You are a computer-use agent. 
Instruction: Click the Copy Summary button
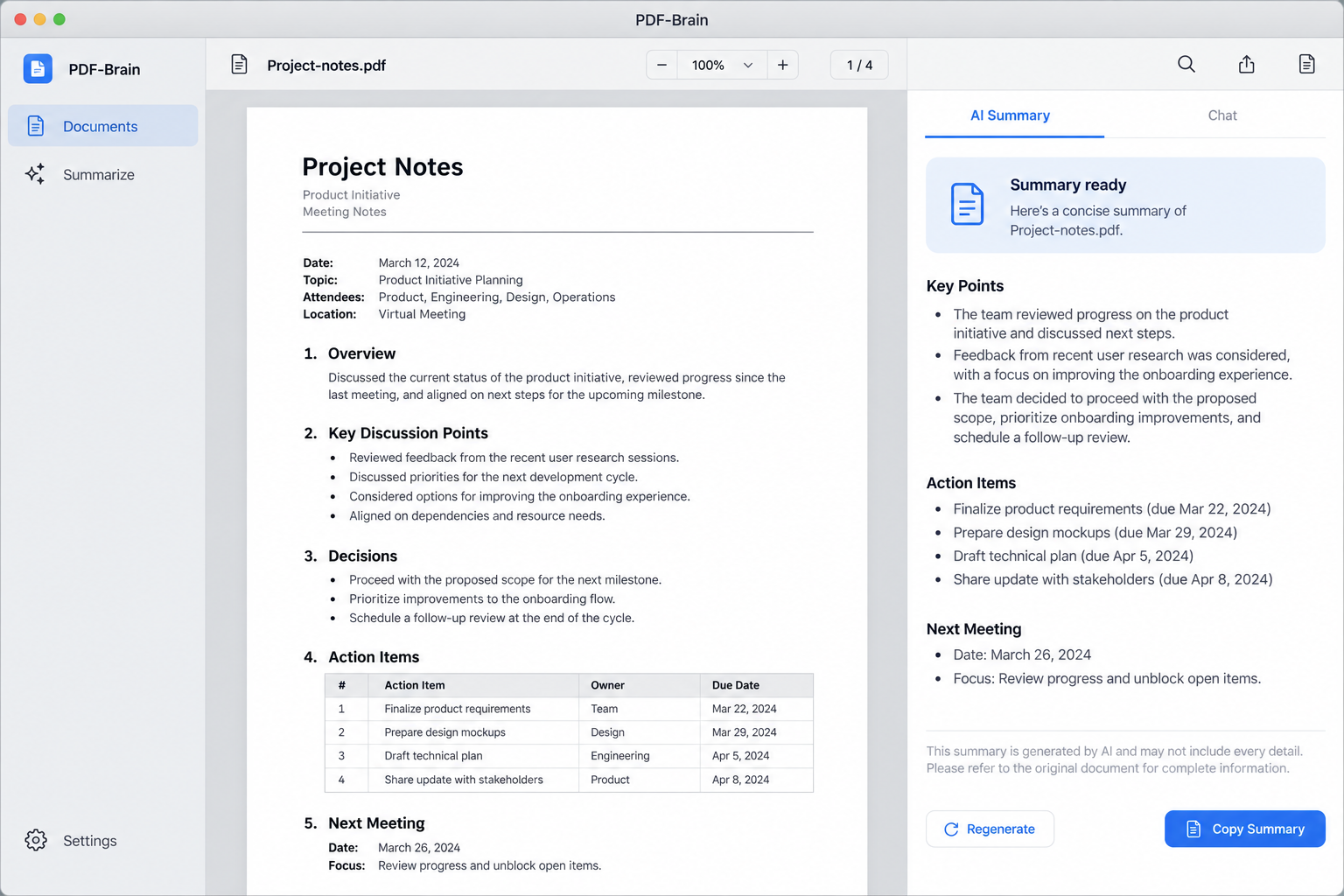(x=1244, y=829)
